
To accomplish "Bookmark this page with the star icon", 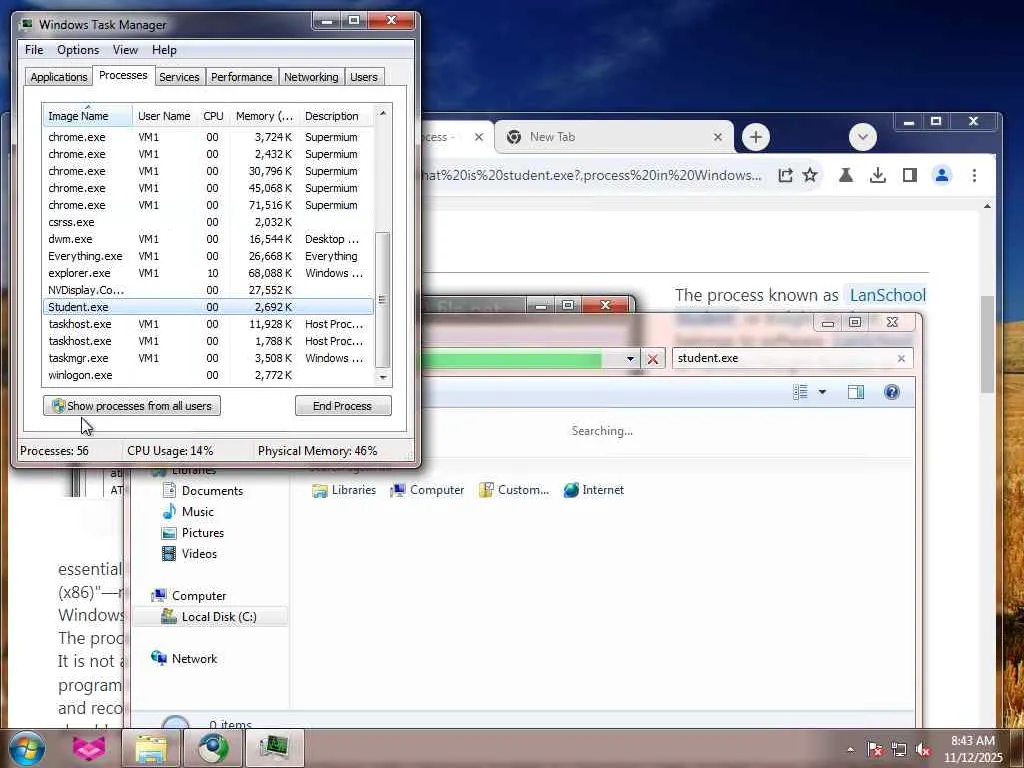I will coord(810,175).
